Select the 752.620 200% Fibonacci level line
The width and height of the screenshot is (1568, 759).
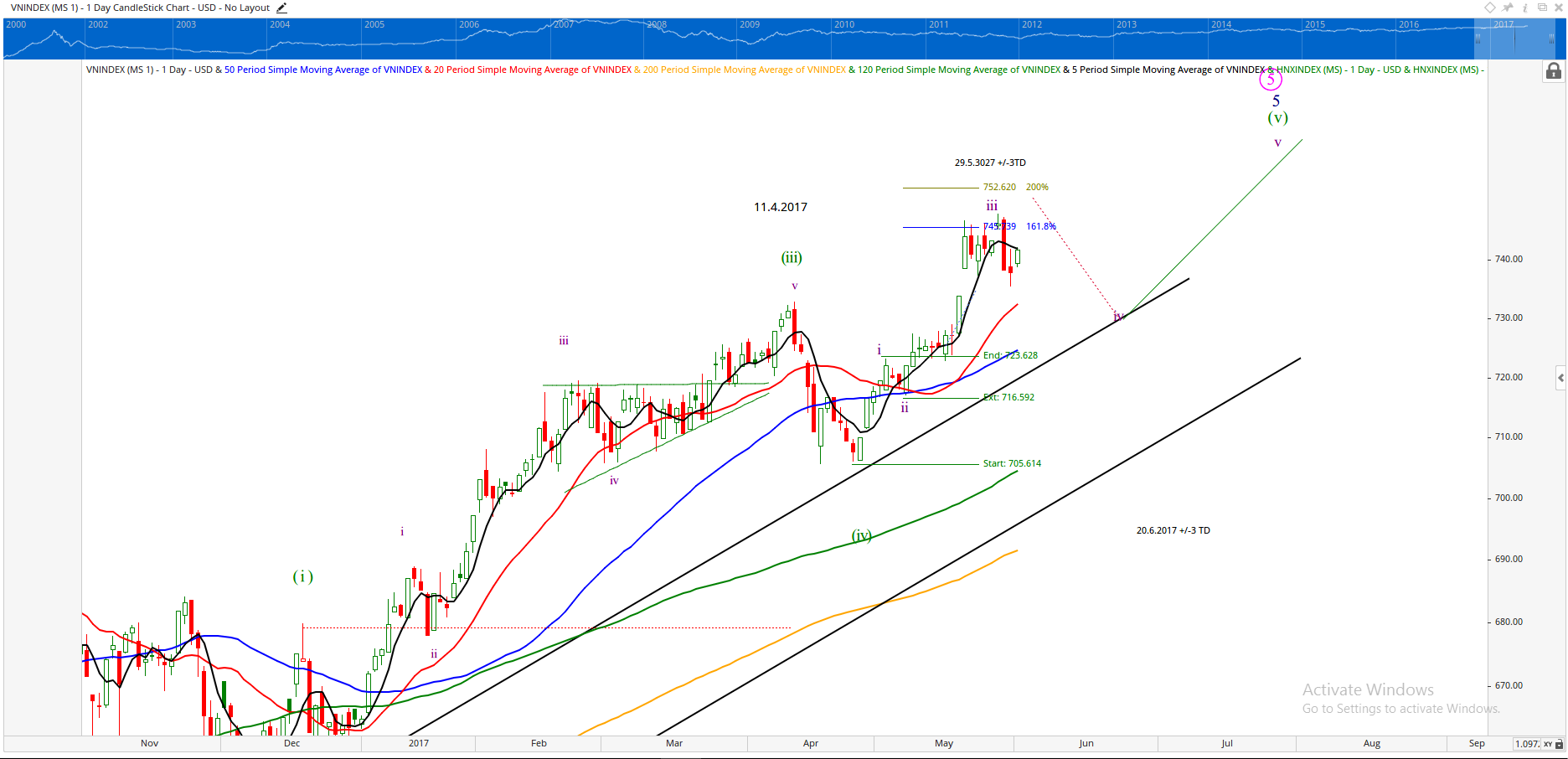tap(940, 188)
